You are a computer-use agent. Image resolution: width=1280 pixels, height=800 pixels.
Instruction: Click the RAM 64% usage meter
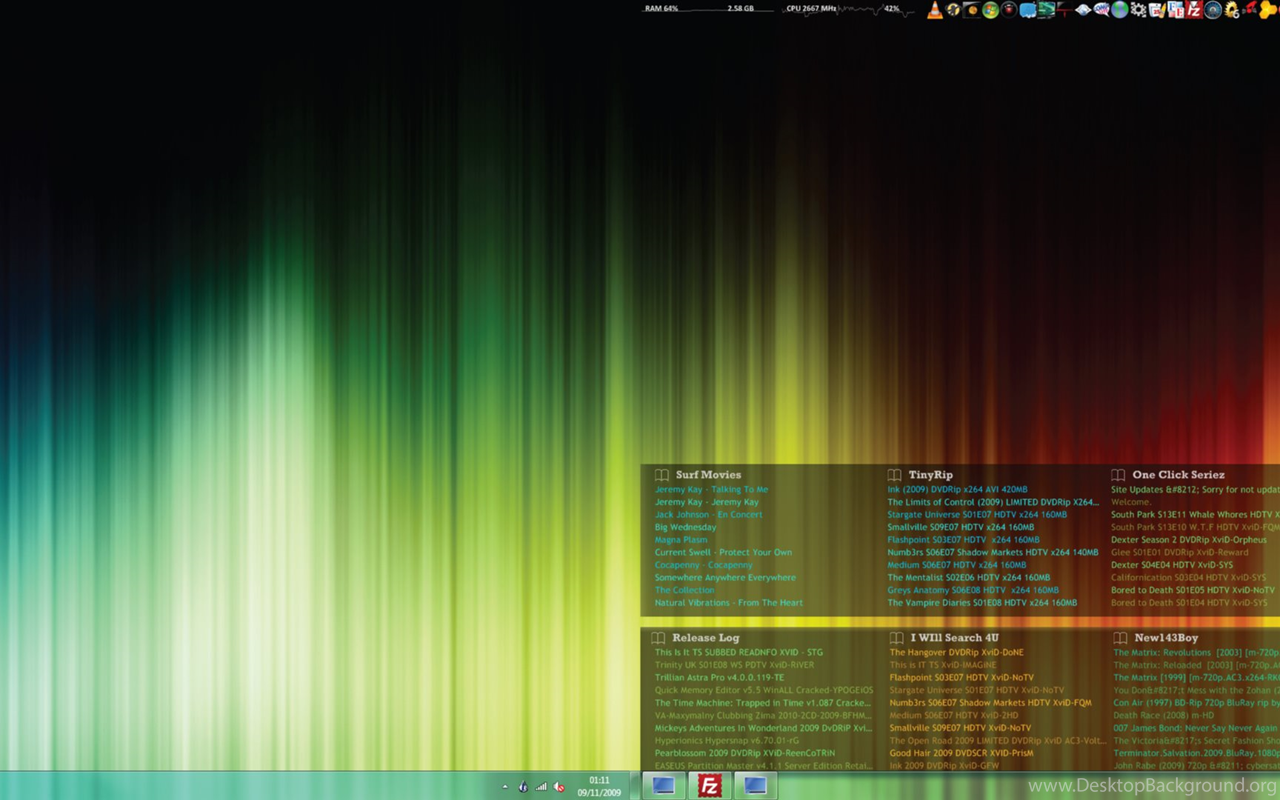click(x=710, y=9)
